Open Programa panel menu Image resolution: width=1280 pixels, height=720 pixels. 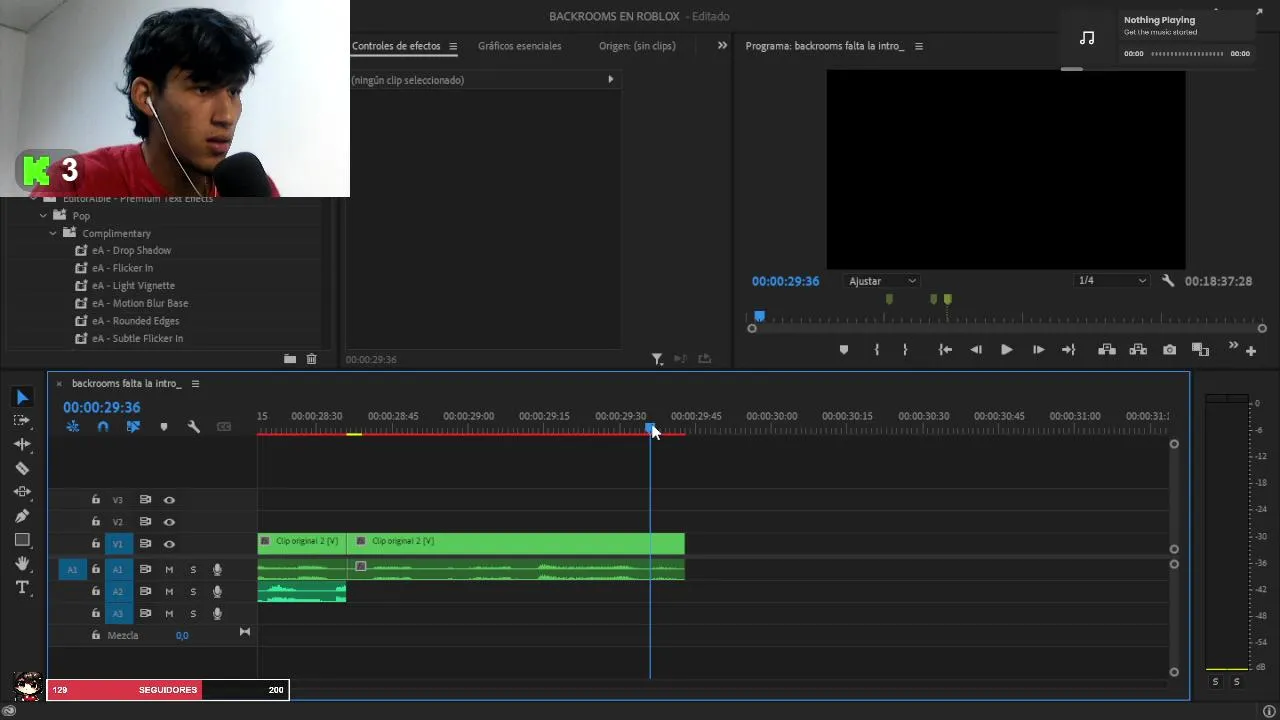click(919, 46)
